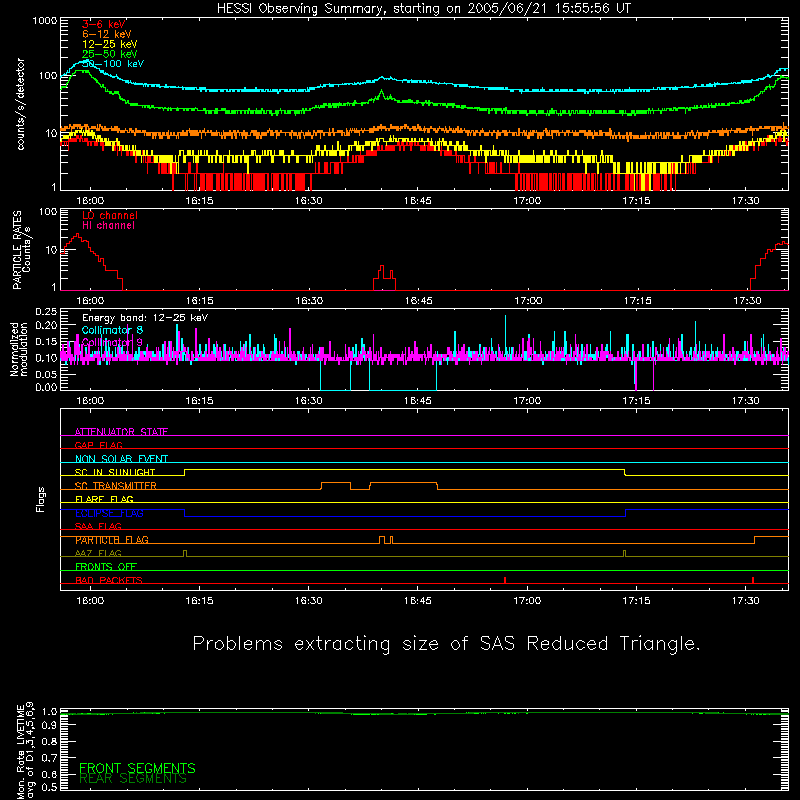
Task: Click the BAD PACKETS marker near 17:00
Action: pos(505,580)
